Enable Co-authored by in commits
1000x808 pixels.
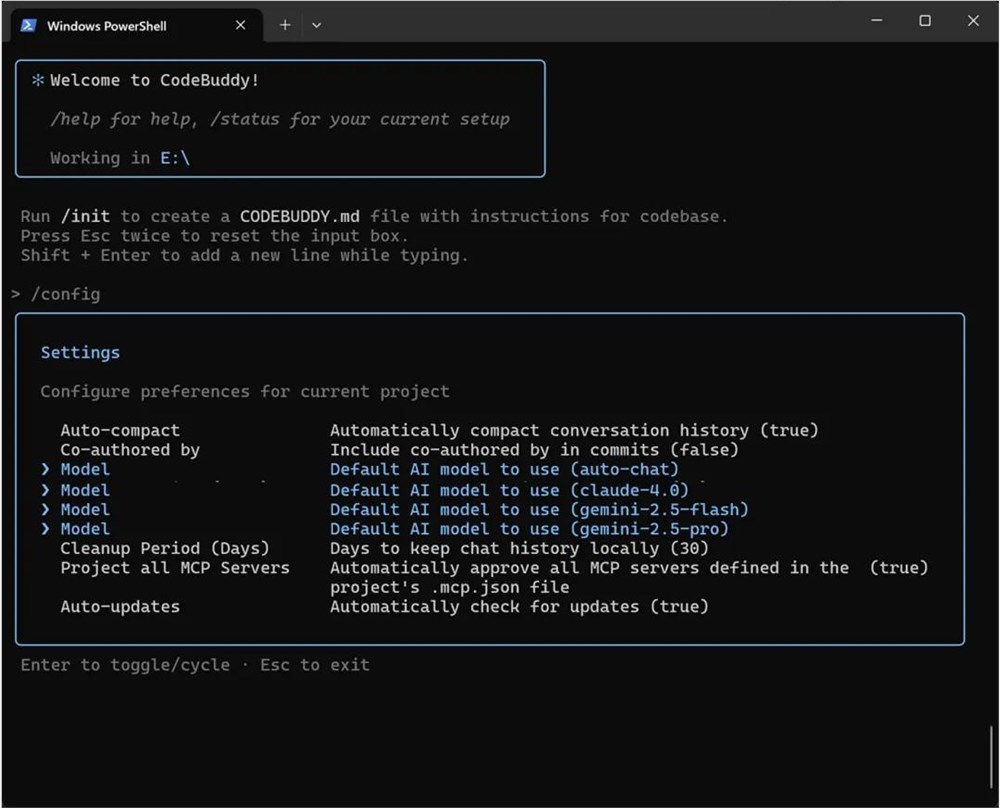coord(122,449)
